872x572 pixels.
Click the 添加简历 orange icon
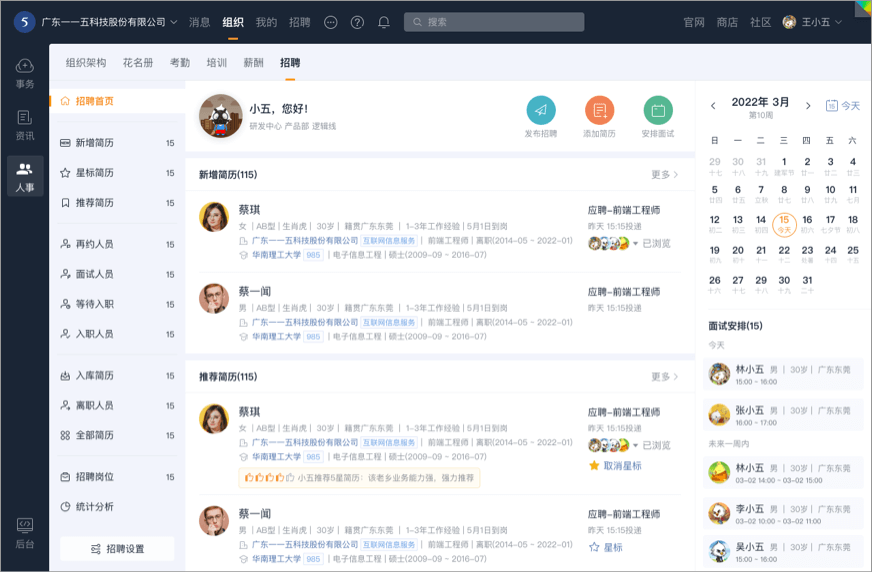pyautogui.click(x=599, y=110)
